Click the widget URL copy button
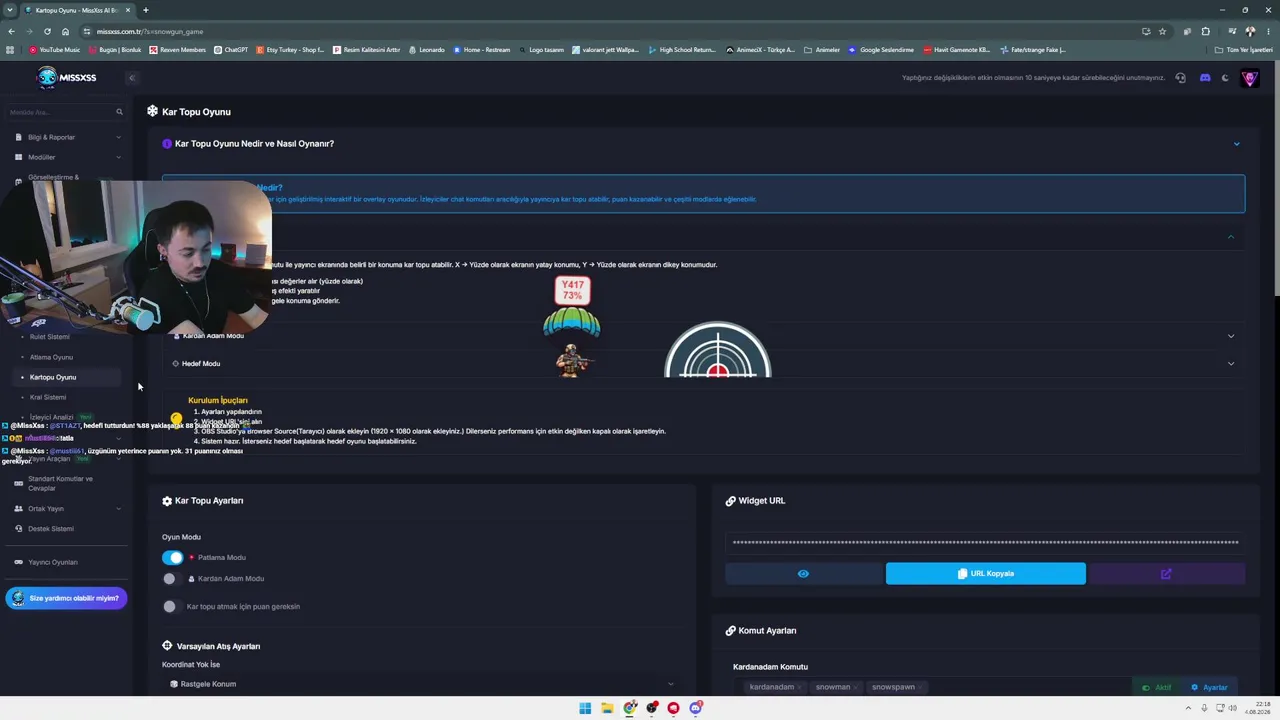 (985, 574)
